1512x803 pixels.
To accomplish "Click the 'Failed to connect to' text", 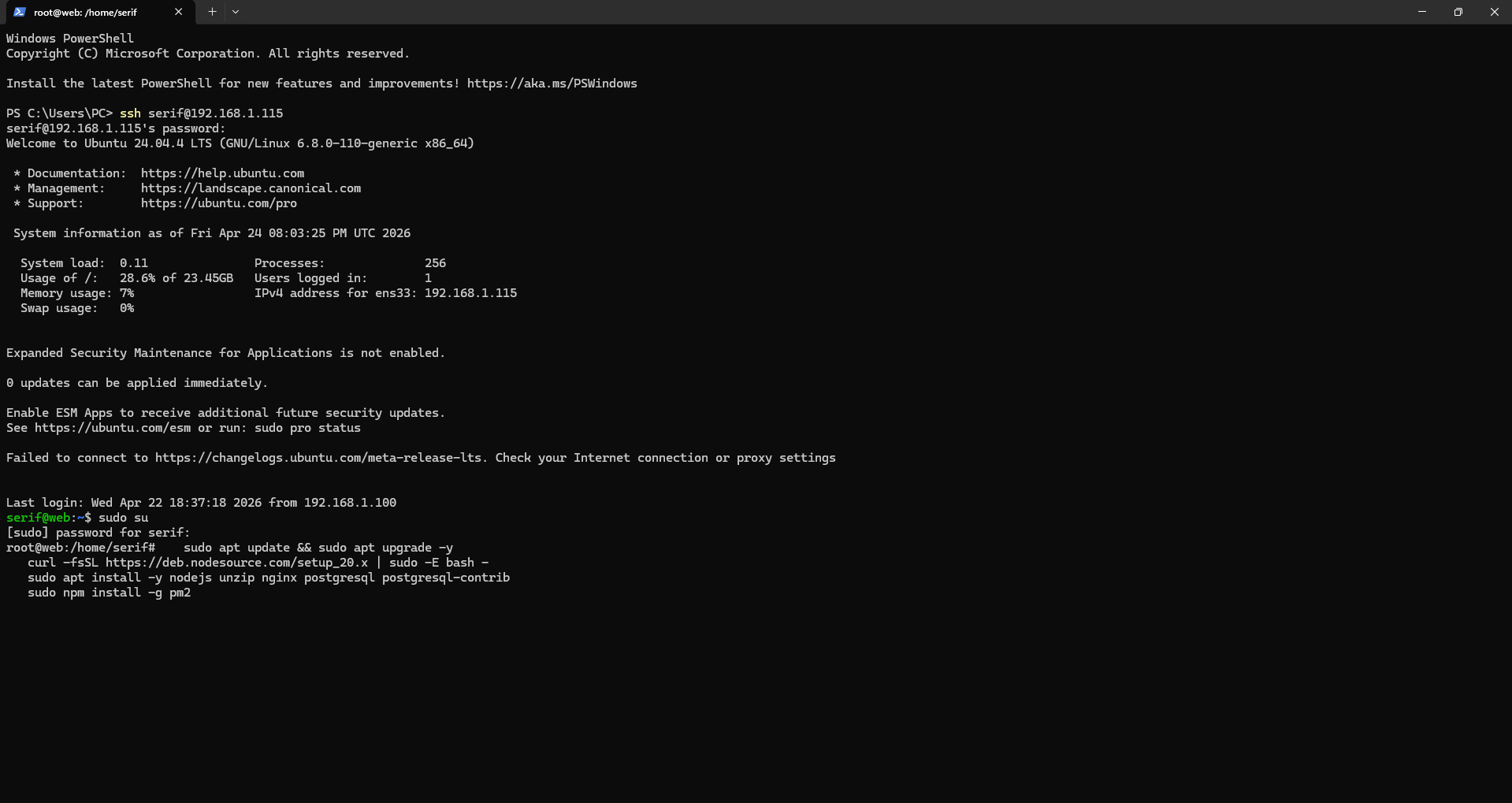I will click(x=77, y=458).
